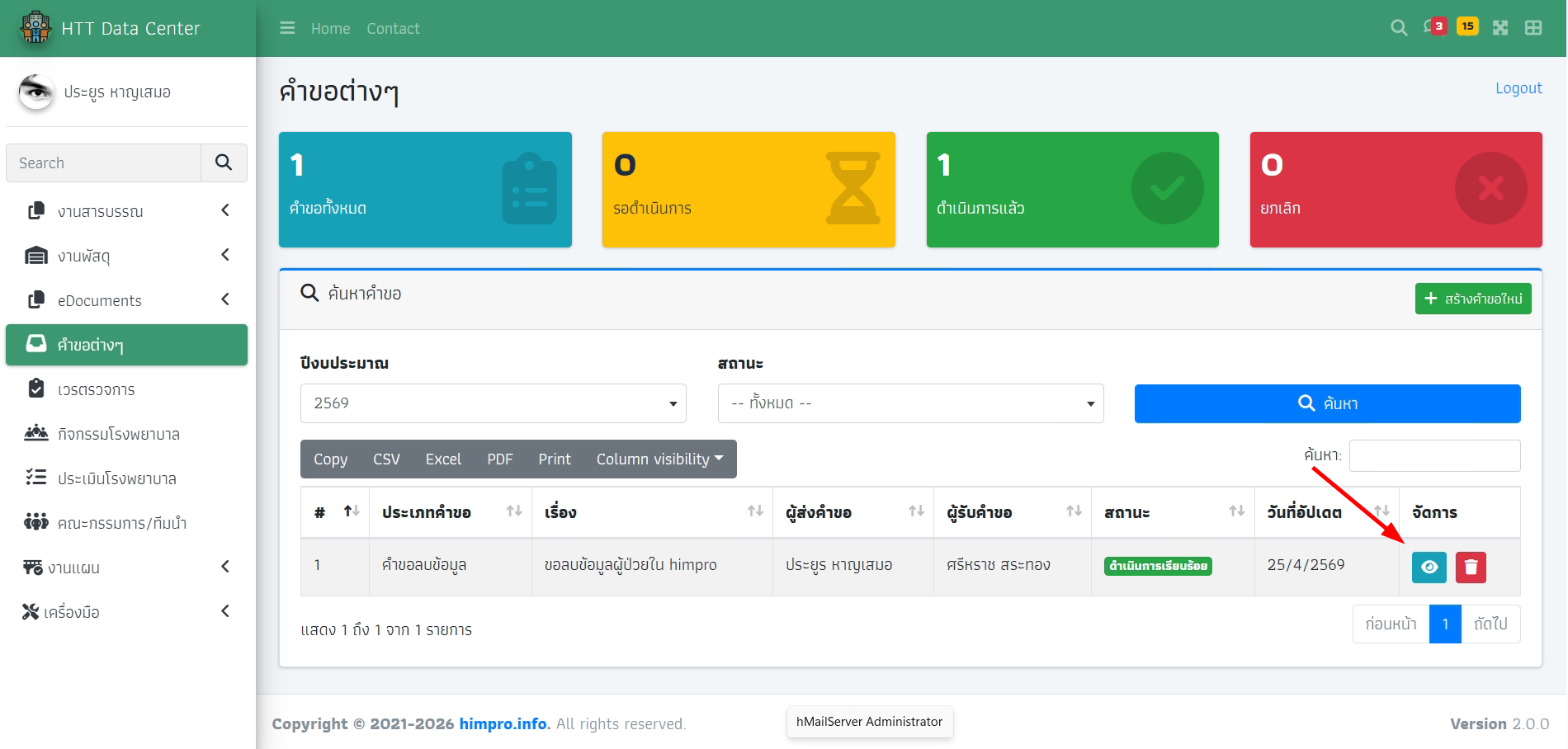Open notifications with yellow badge 15

point(1467,27)
